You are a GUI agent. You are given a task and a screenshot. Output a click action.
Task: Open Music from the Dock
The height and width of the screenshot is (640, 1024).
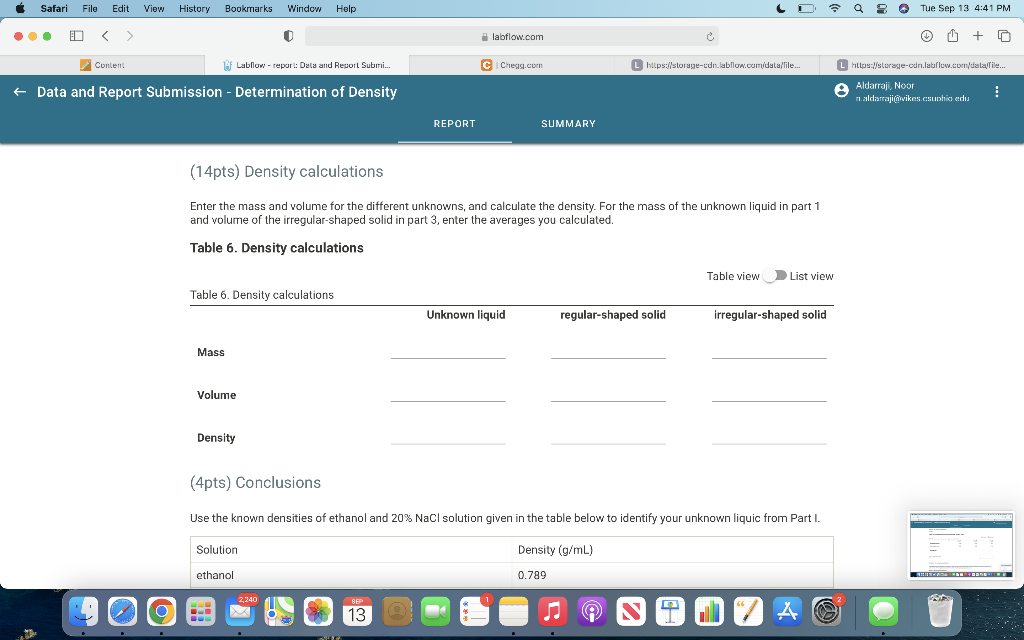coord(552,610)
